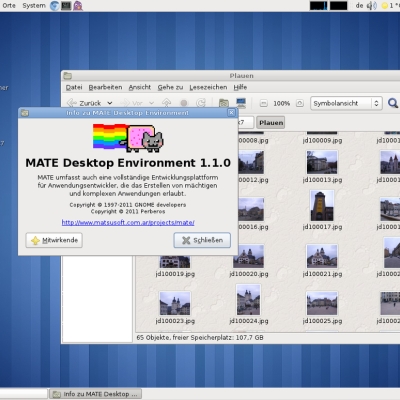Open the home folder icon

click(224, 103)
